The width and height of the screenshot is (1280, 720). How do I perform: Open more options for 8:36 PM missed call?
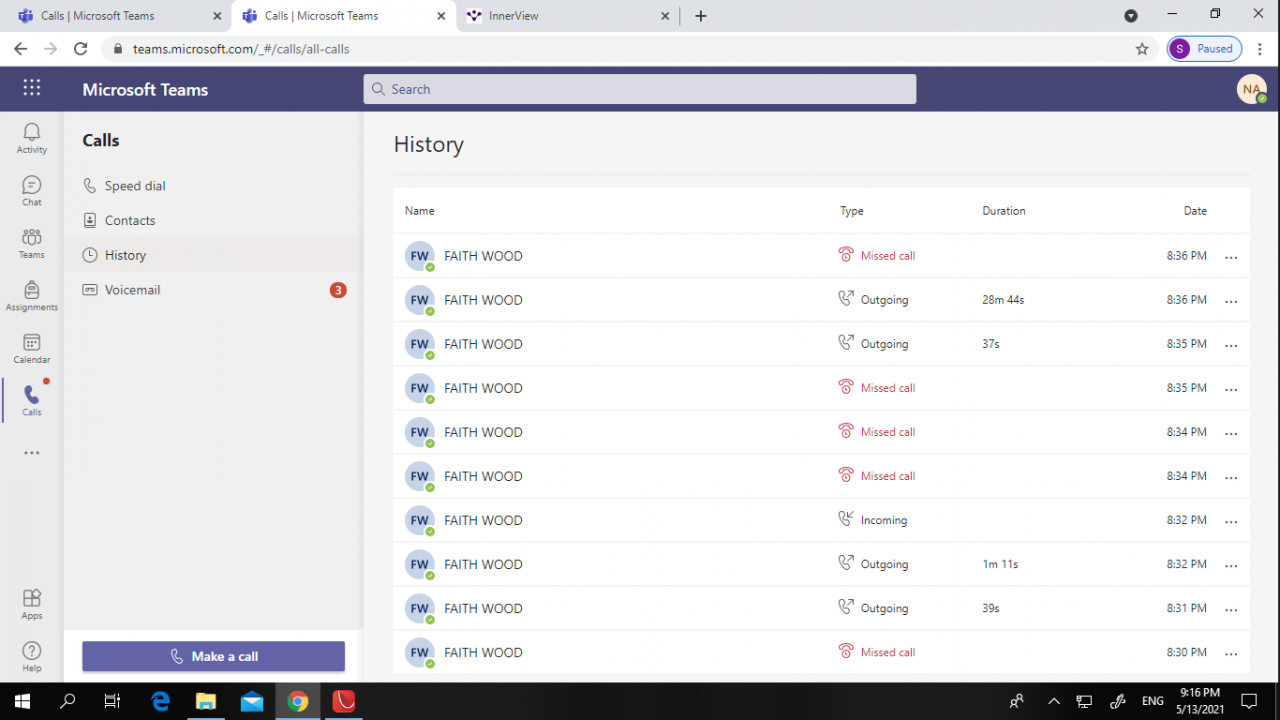1231,257
